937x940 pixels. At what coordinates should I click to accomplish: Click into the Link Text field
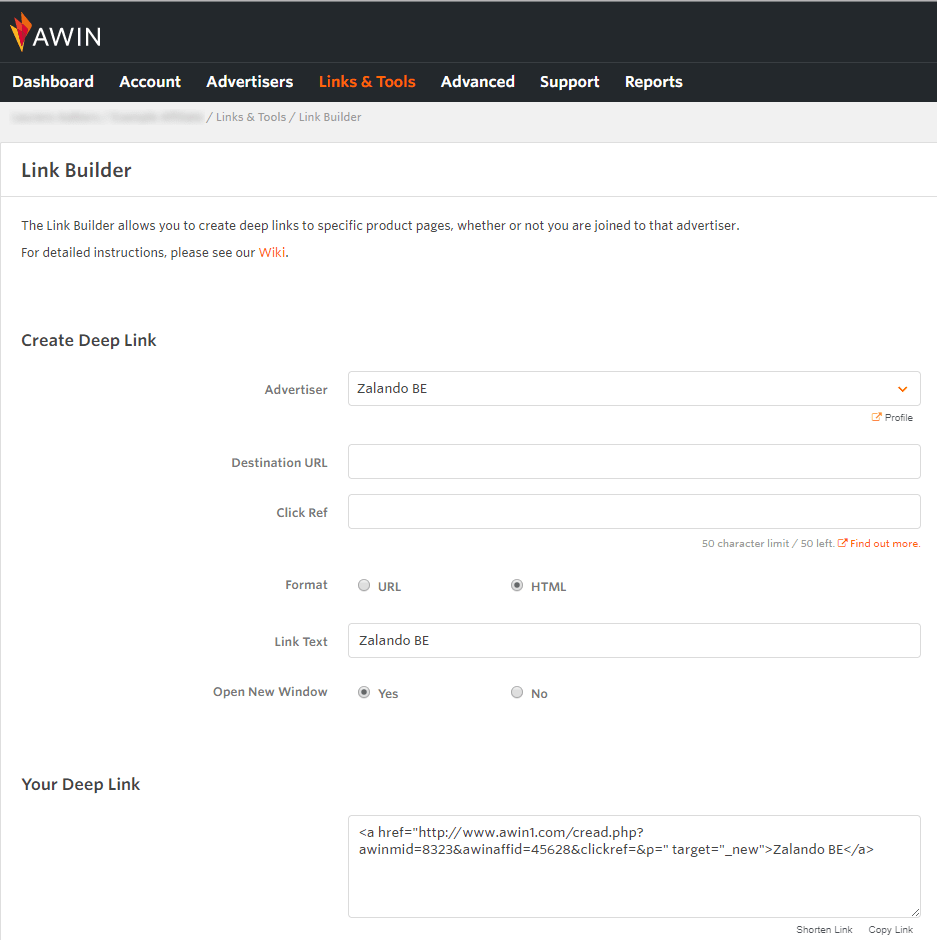(634, 640)
